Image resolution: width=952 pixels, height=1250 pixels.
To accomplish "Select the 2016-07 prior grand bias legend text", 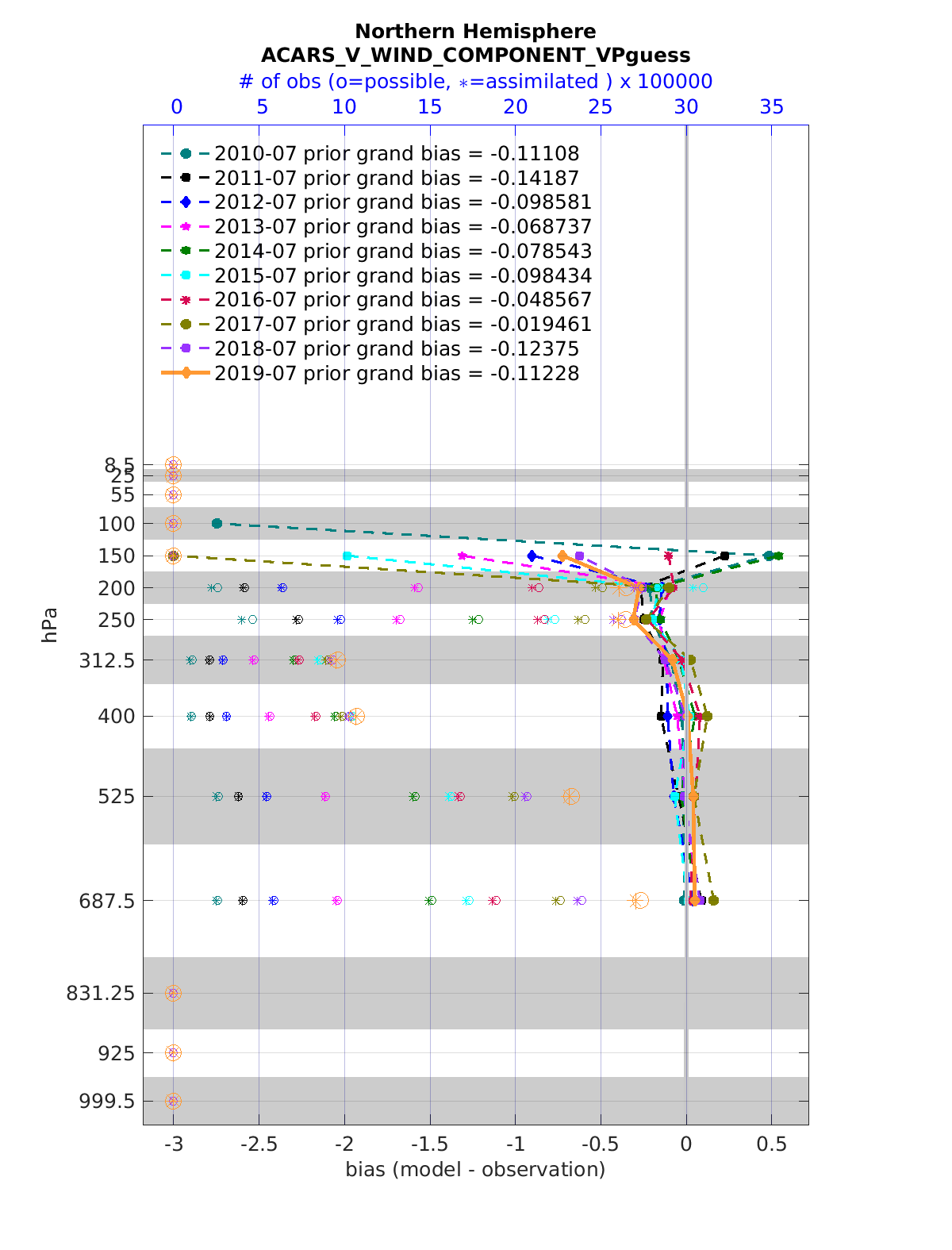I will click(x=403, y=300).
